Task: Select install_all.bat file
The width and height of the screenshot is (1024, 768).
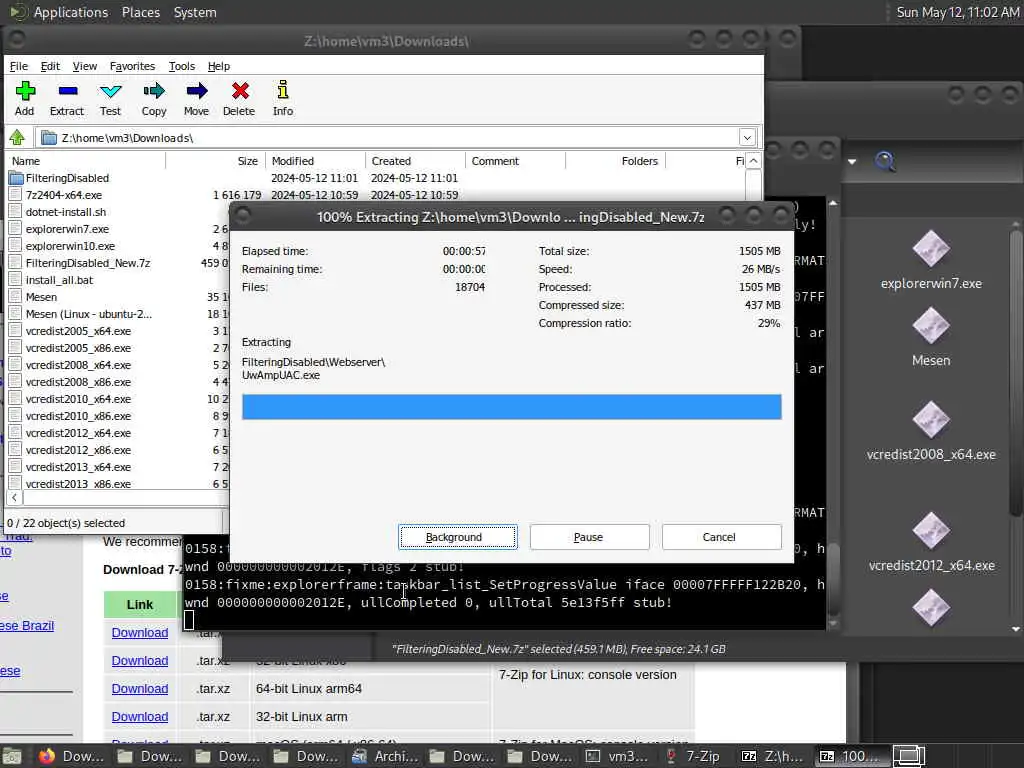Action: (59, 280)
